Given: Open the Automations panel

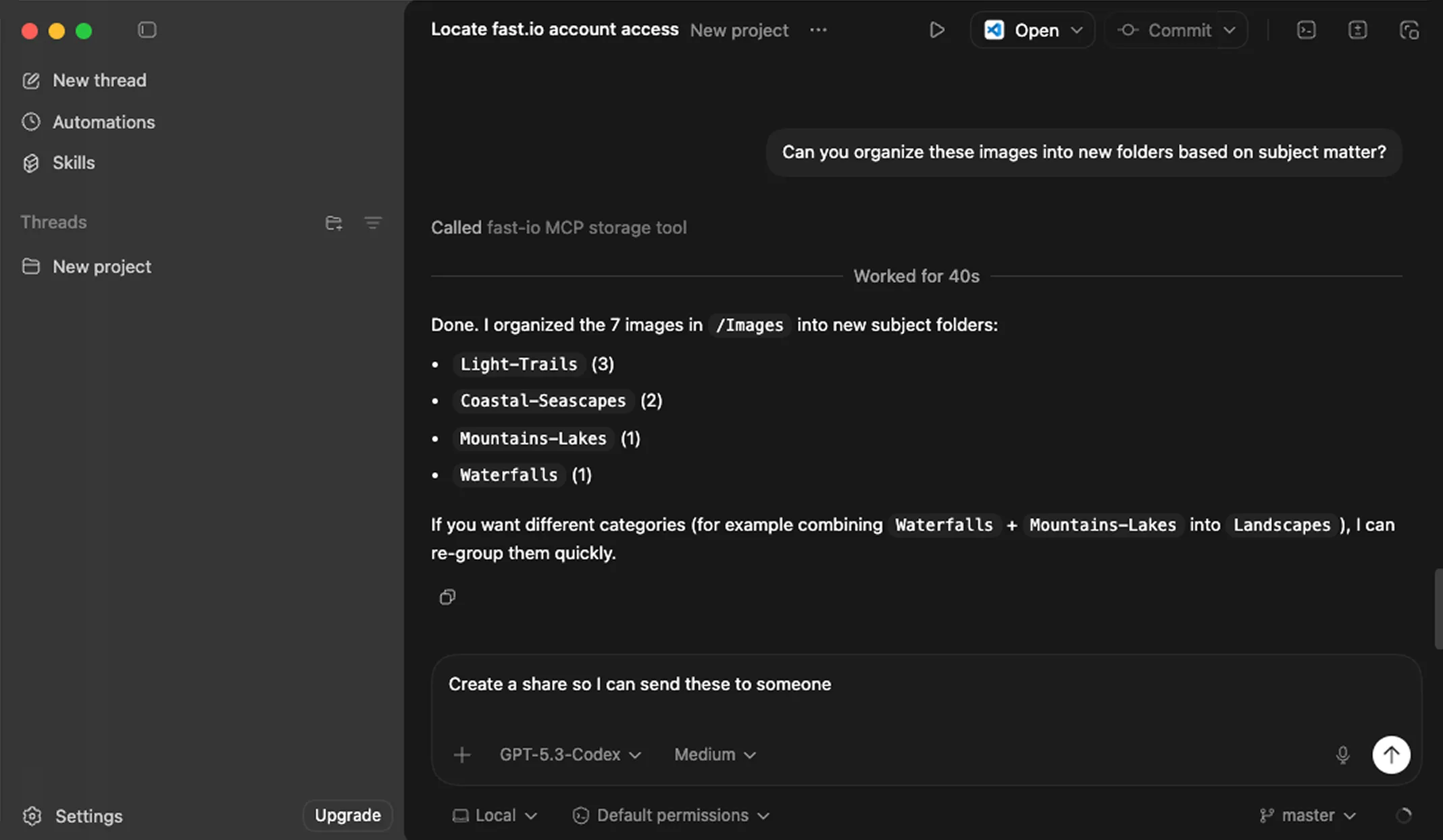Looking at the screenshot, I should pos(103,122).
